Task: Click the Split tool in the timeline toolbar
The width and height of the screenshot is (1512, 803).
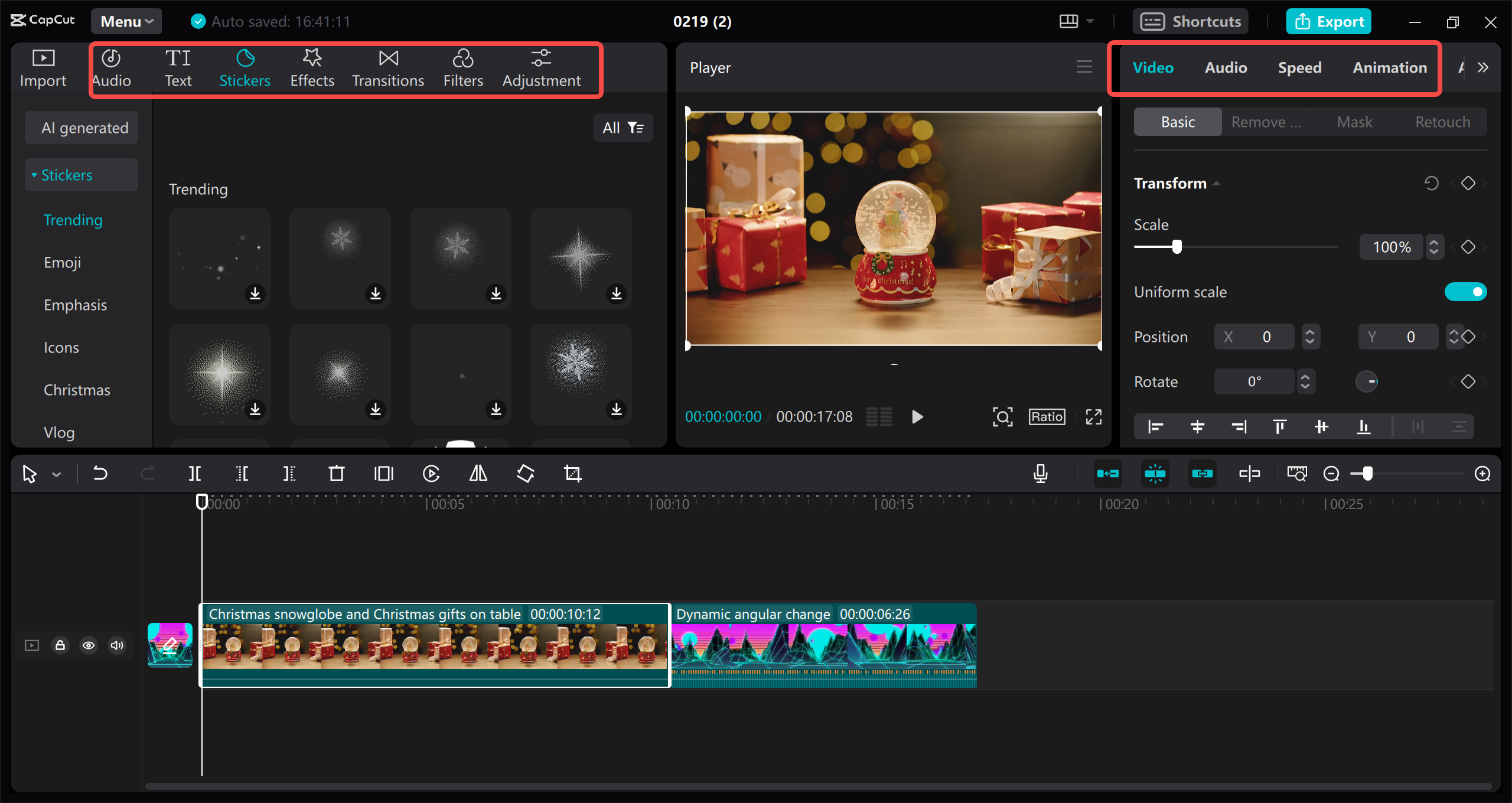Action: point(195,473)
